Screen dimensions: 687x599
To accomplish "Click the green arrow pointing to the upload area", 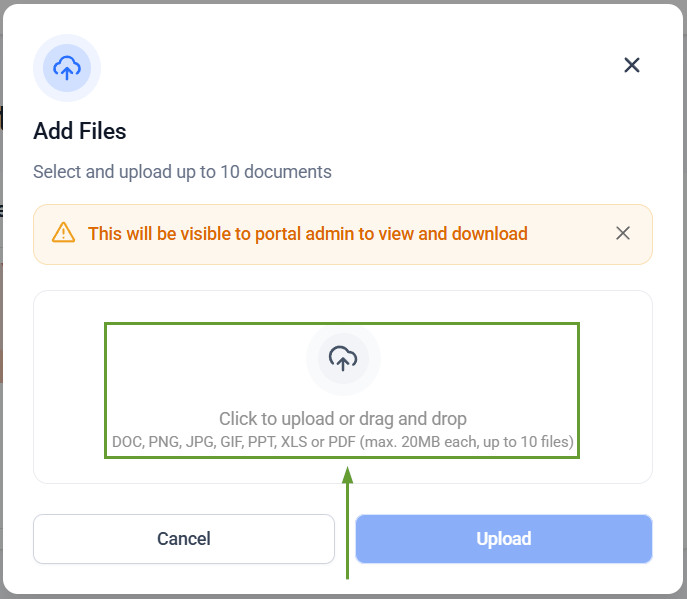I will coord(347,523).
